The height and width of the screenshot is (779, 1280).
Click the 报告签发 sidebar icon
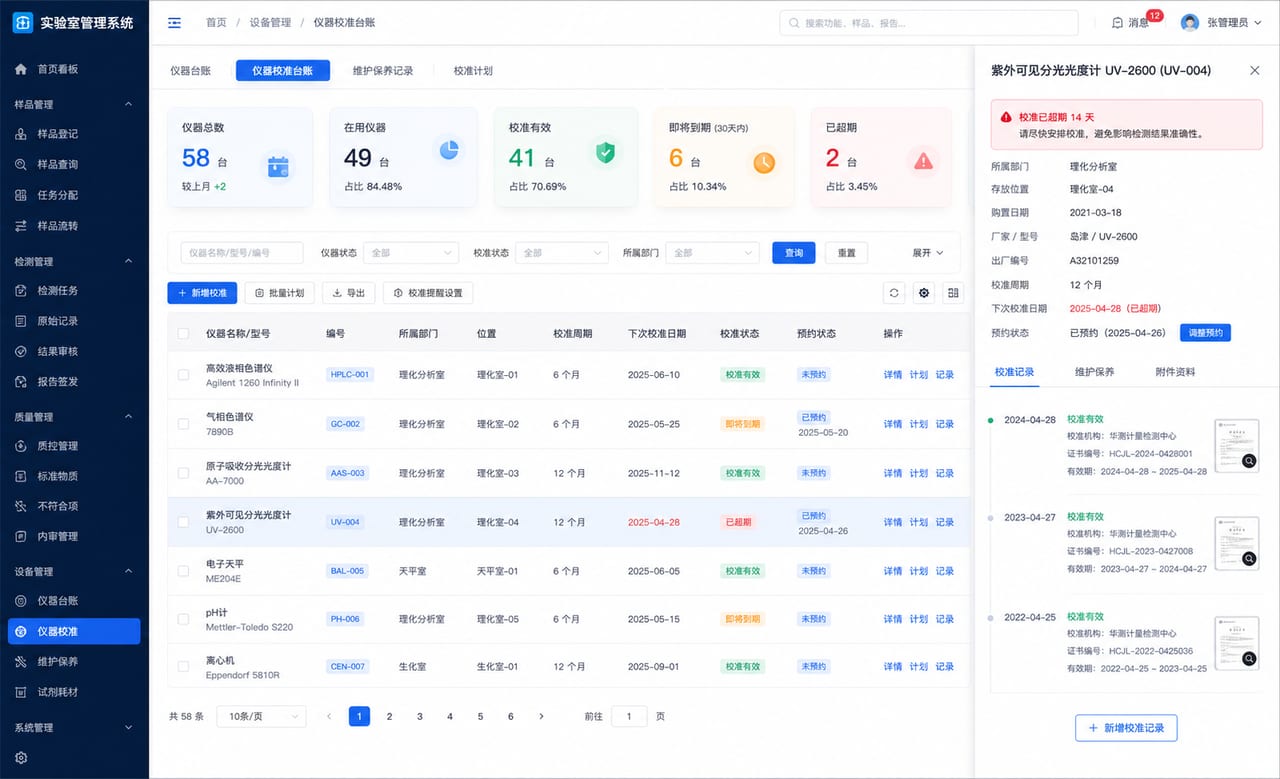[x=21, y=381]
